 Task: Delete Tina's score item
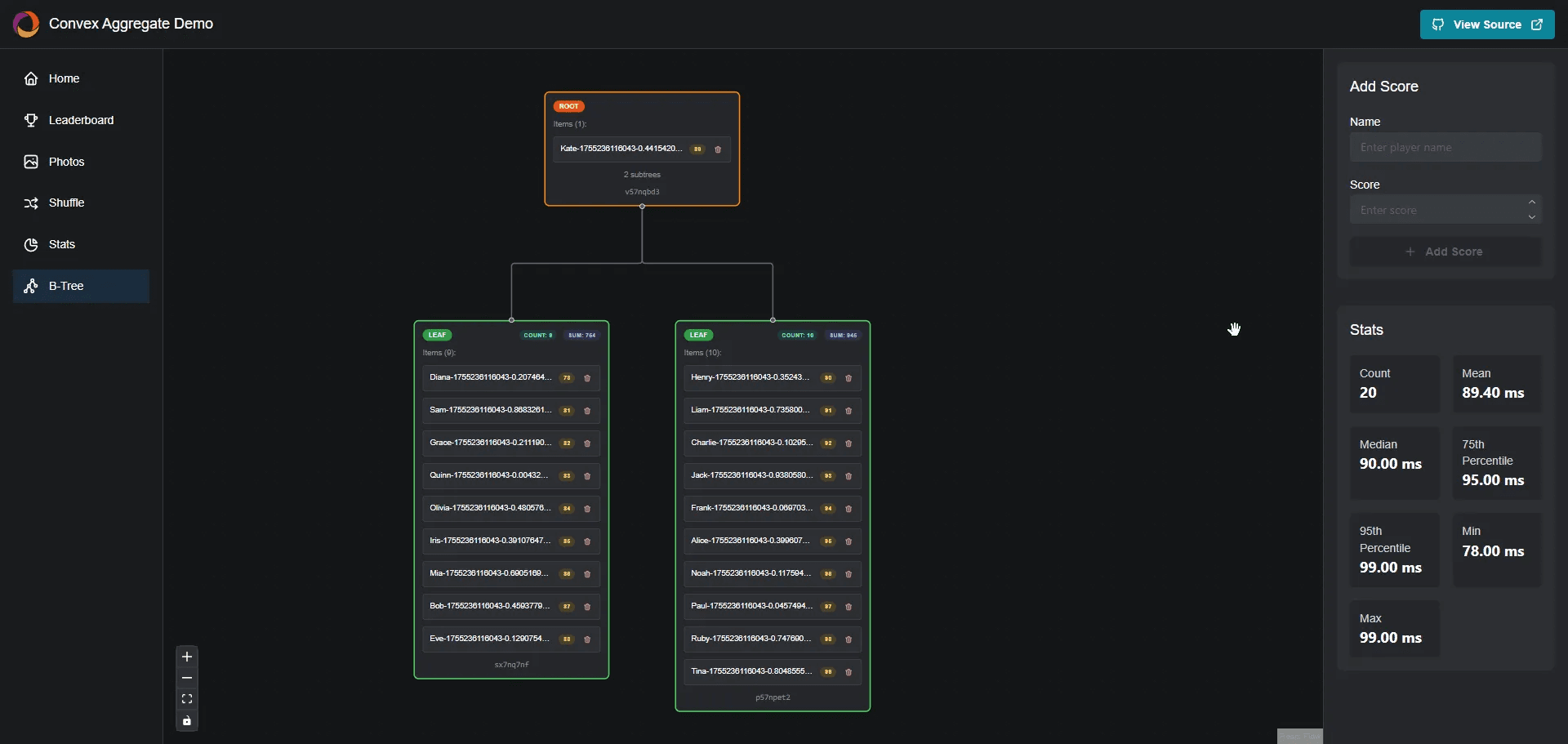849,672
